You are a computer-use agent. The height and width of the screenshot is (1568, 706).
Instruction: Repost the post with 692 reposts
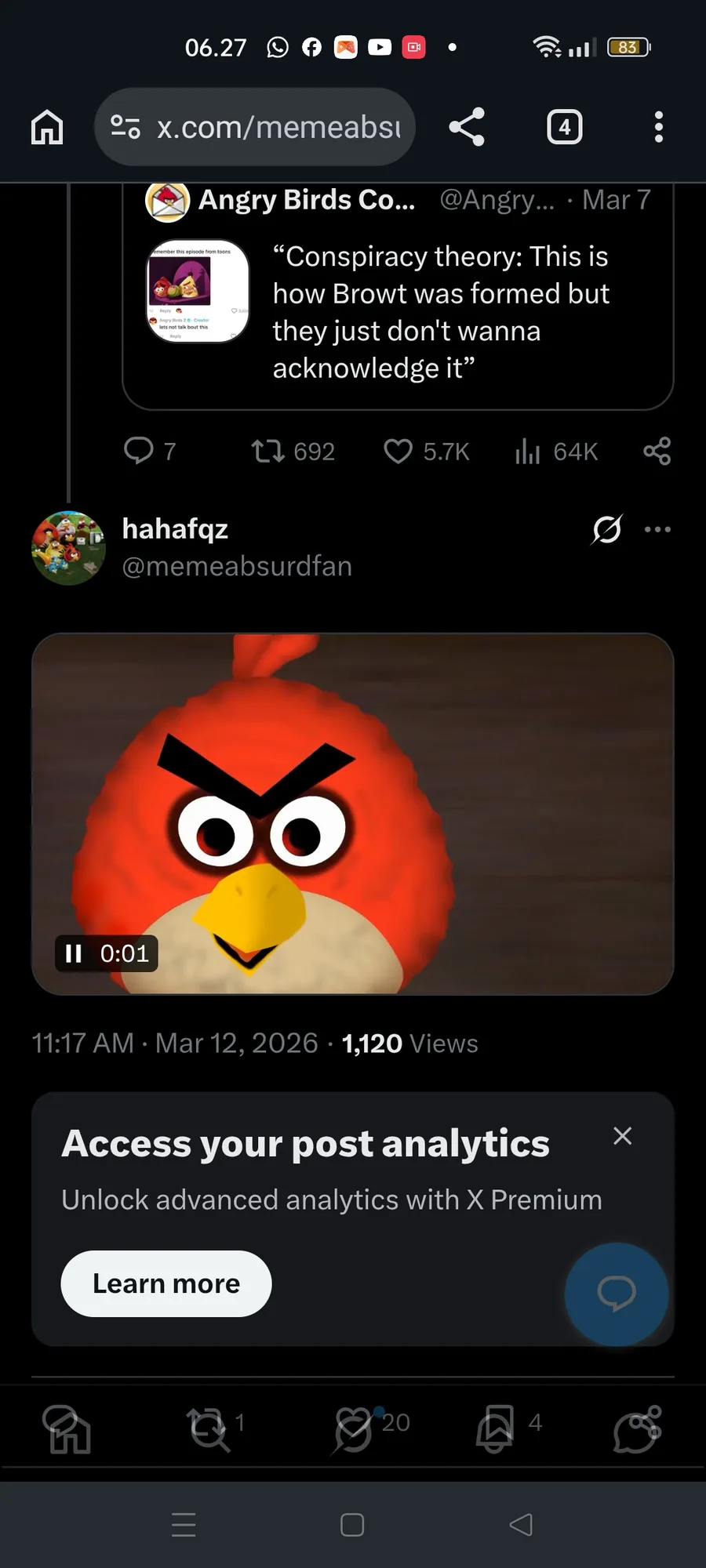[267, 451]
